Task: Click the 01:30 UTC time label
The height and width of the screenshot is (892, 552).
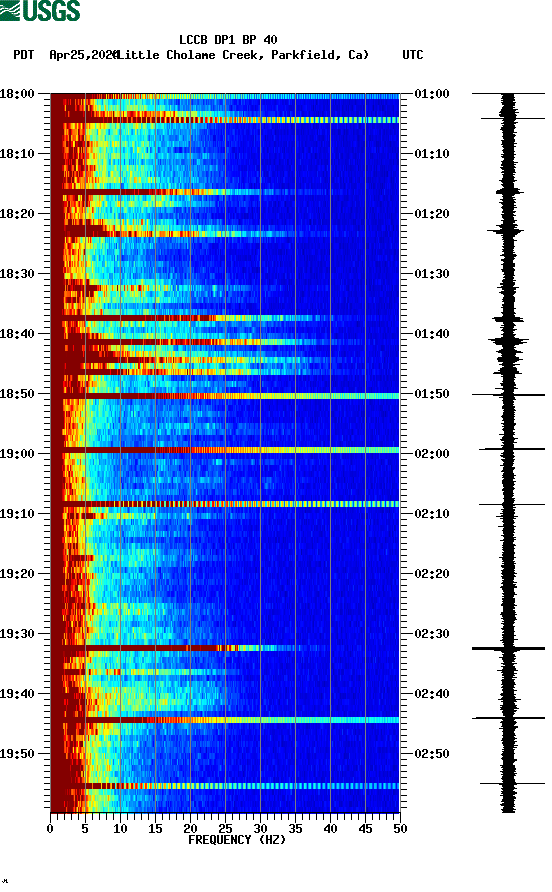Action: click(x=432, y=274)
